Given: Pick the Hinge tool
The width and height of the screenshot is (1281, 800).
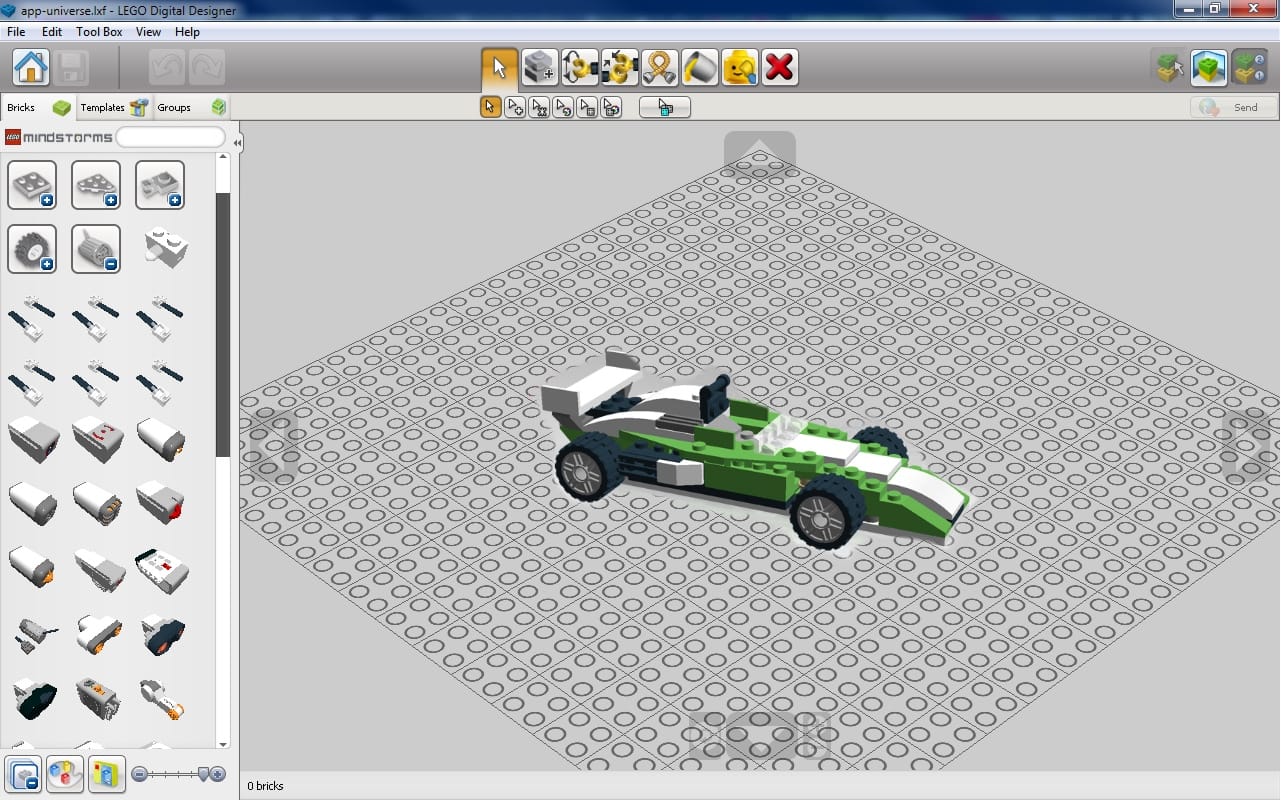Looking at the screenshot, I should [579, 67].
